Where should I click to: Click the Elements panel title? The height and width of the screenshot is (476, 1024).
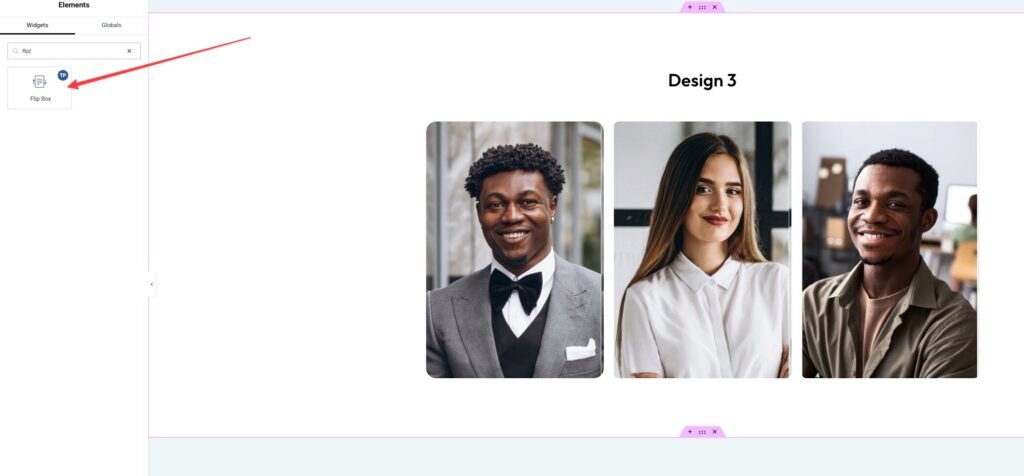pyautogui.click(x=74, y=5)
